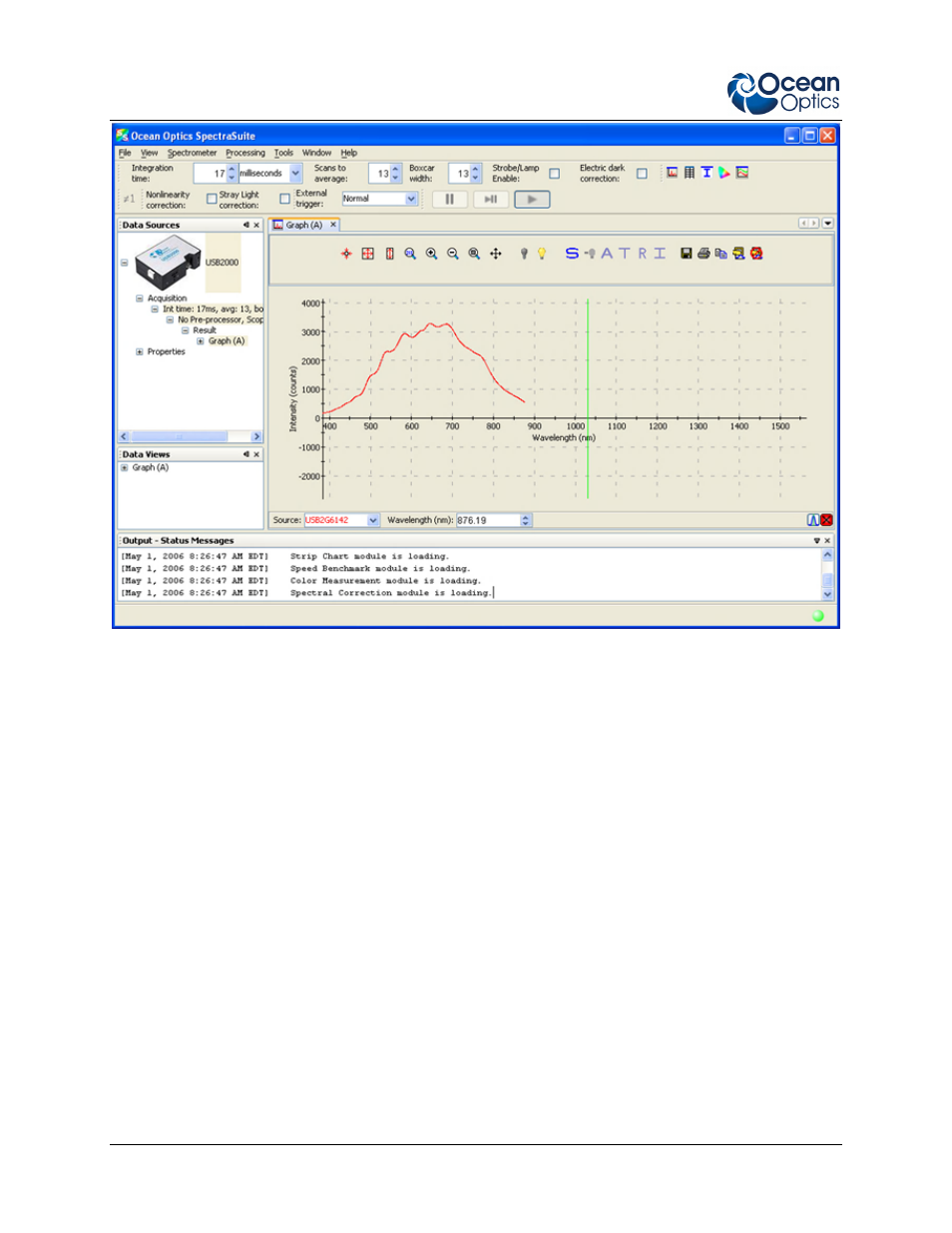Select Reflection mode R icon
The height and width of the screenshot is (1233, 952).
coord(643,254)
